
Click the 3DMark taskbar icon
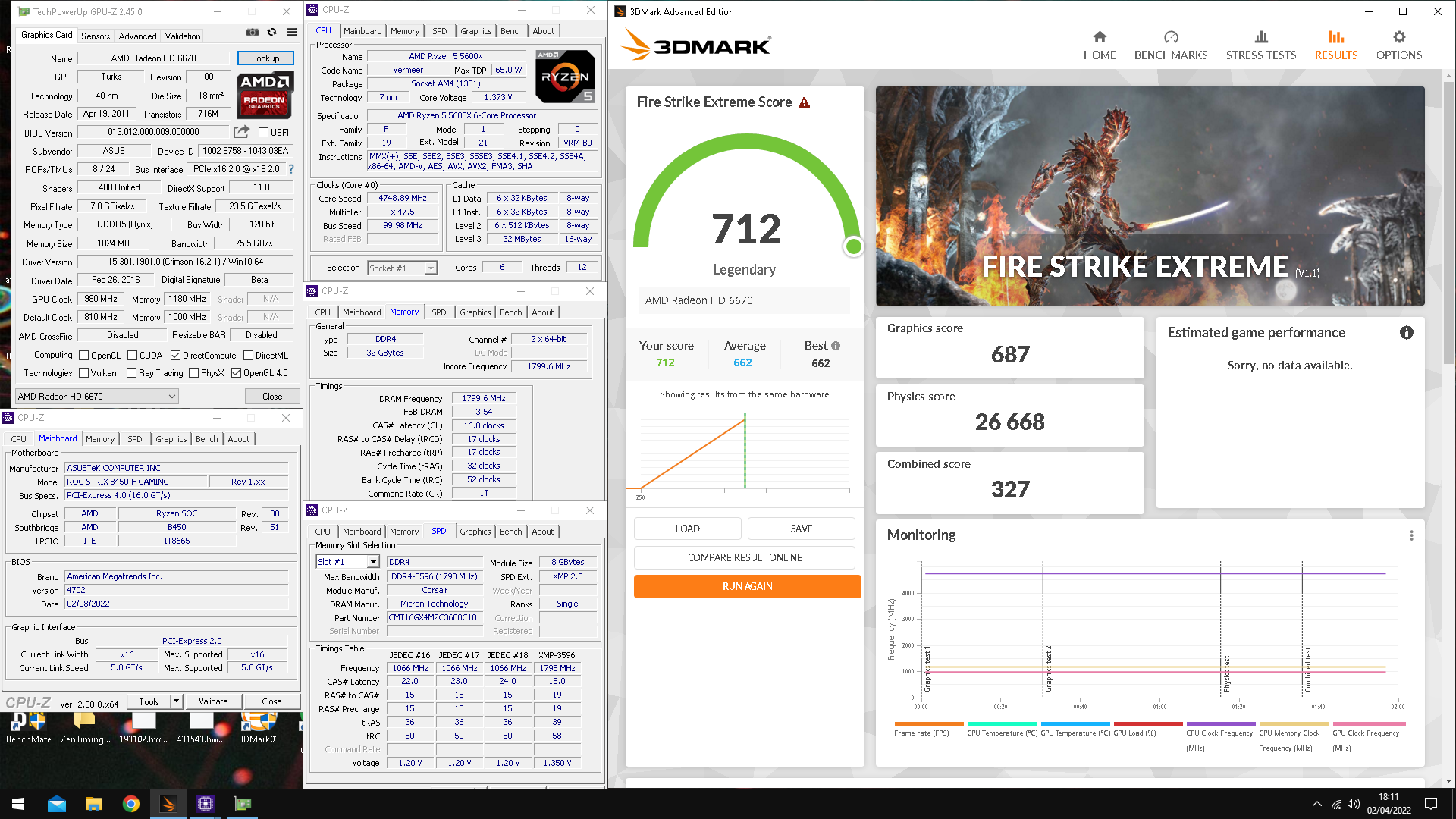click(168, 804)
